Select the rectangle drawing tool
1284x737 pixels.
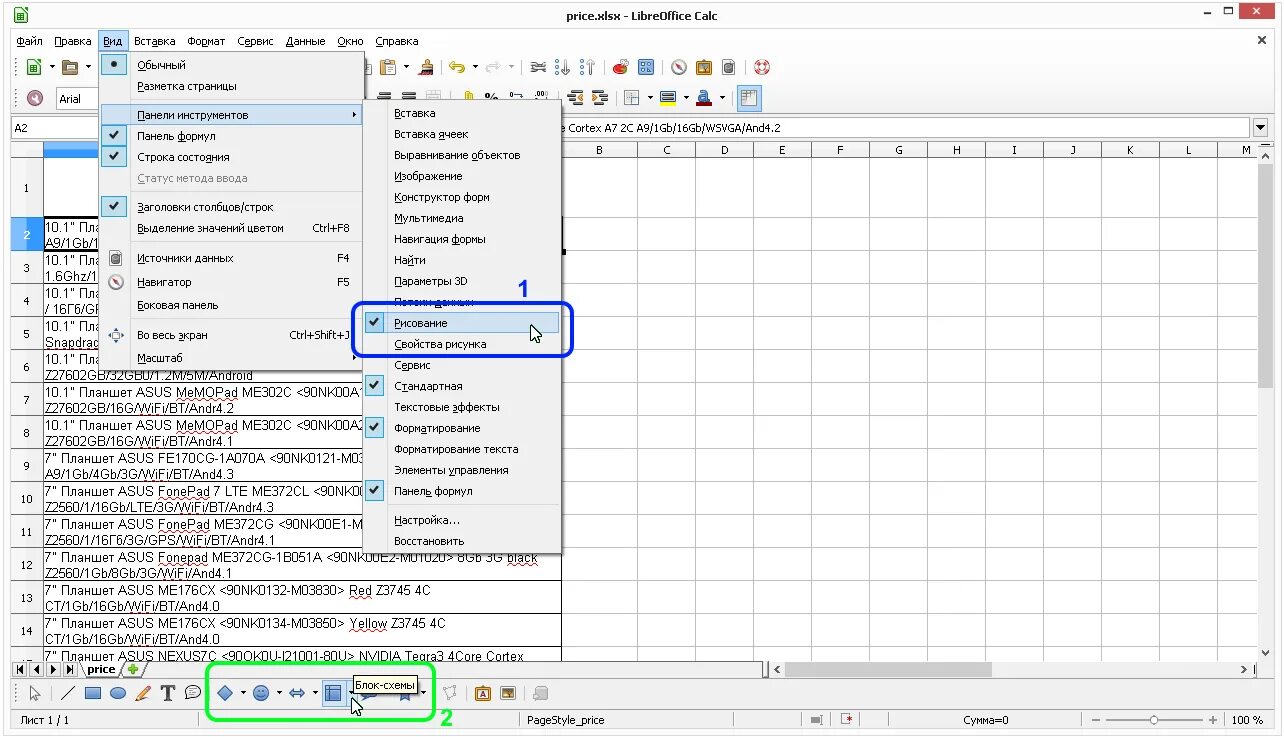click(x=93, y=693)
